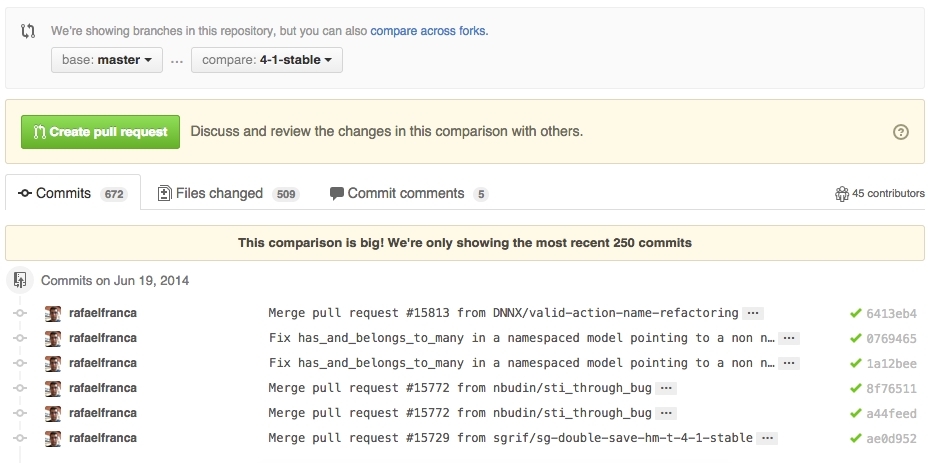Image resolution: width=931 pixels, height=463 pixels.
Task: Open the compare: 4-1-stable branch dropdown
Action: [x=267, y=60]
